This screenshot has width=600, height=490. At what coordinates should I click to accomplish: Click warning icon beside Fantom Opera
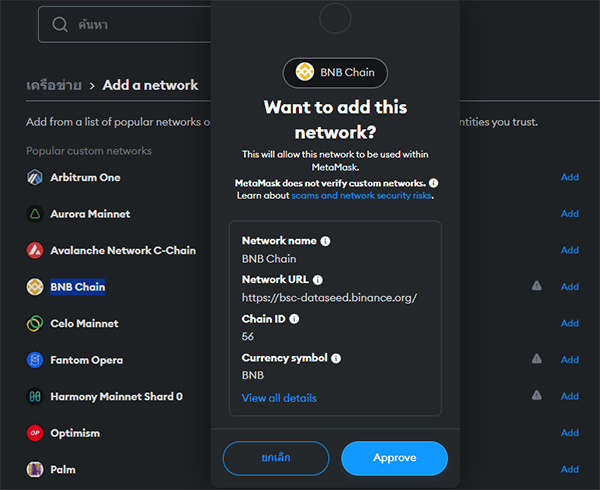(536, 359)
